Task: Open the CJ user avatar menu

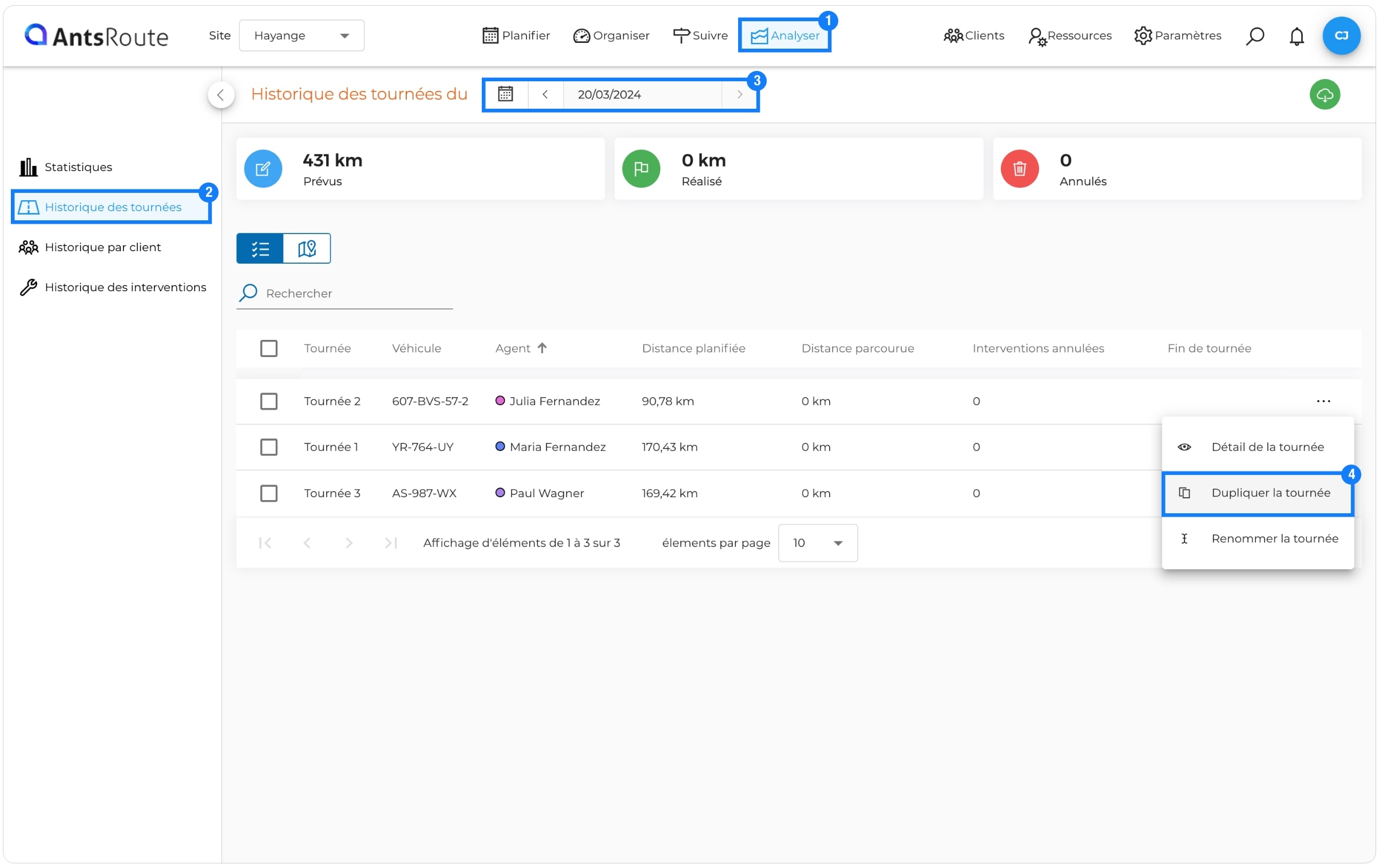Action: click(1341, 35)
